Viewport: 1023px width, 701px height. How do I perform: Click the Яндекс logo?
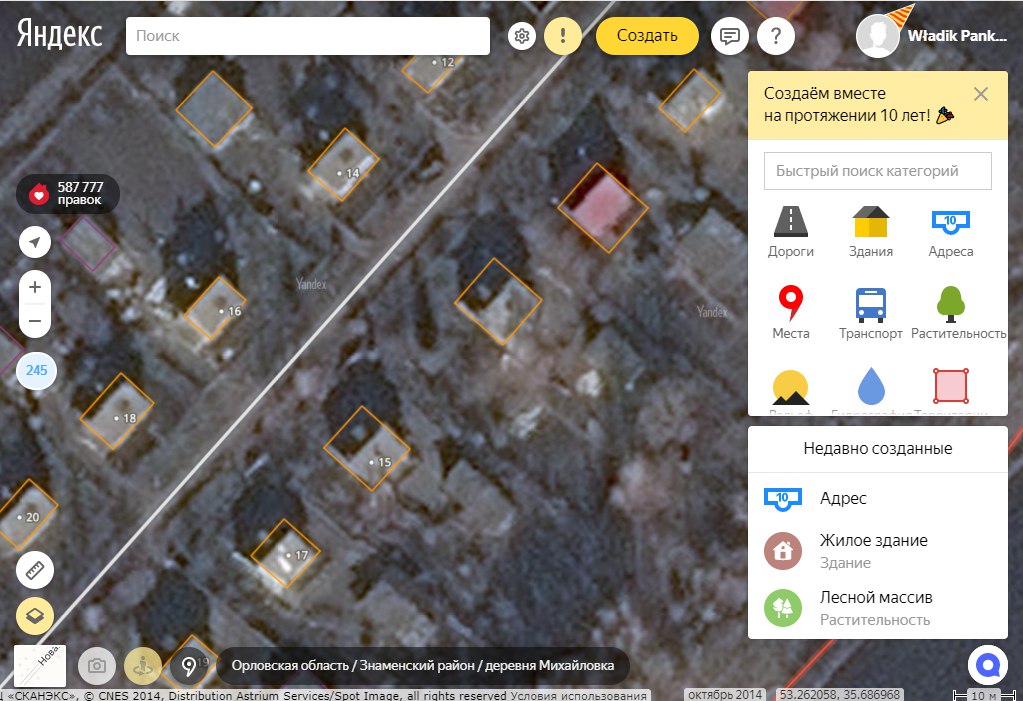click(59, 35)
